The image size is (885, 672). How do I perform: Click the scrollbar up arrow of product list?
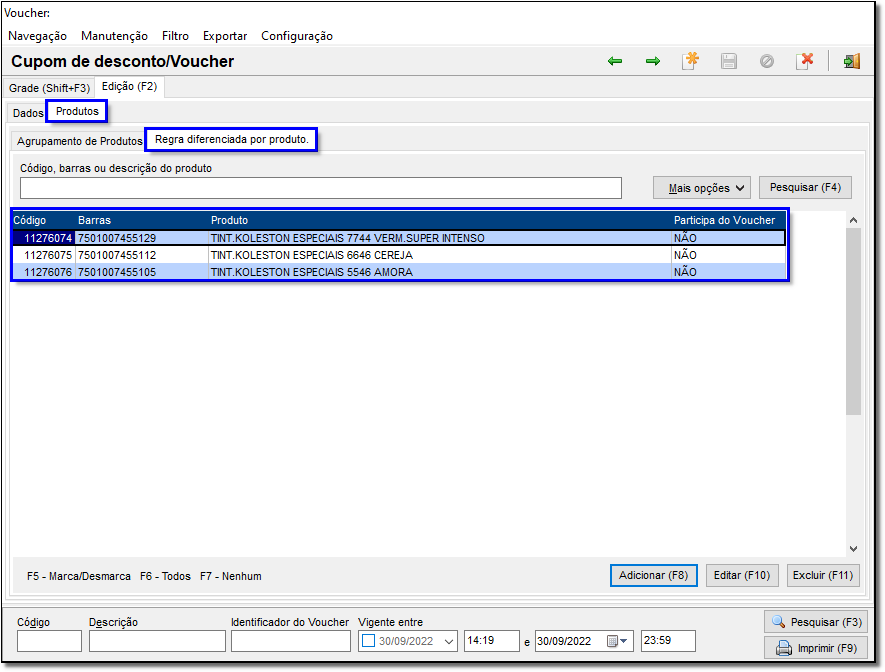(x=853, y=221)
